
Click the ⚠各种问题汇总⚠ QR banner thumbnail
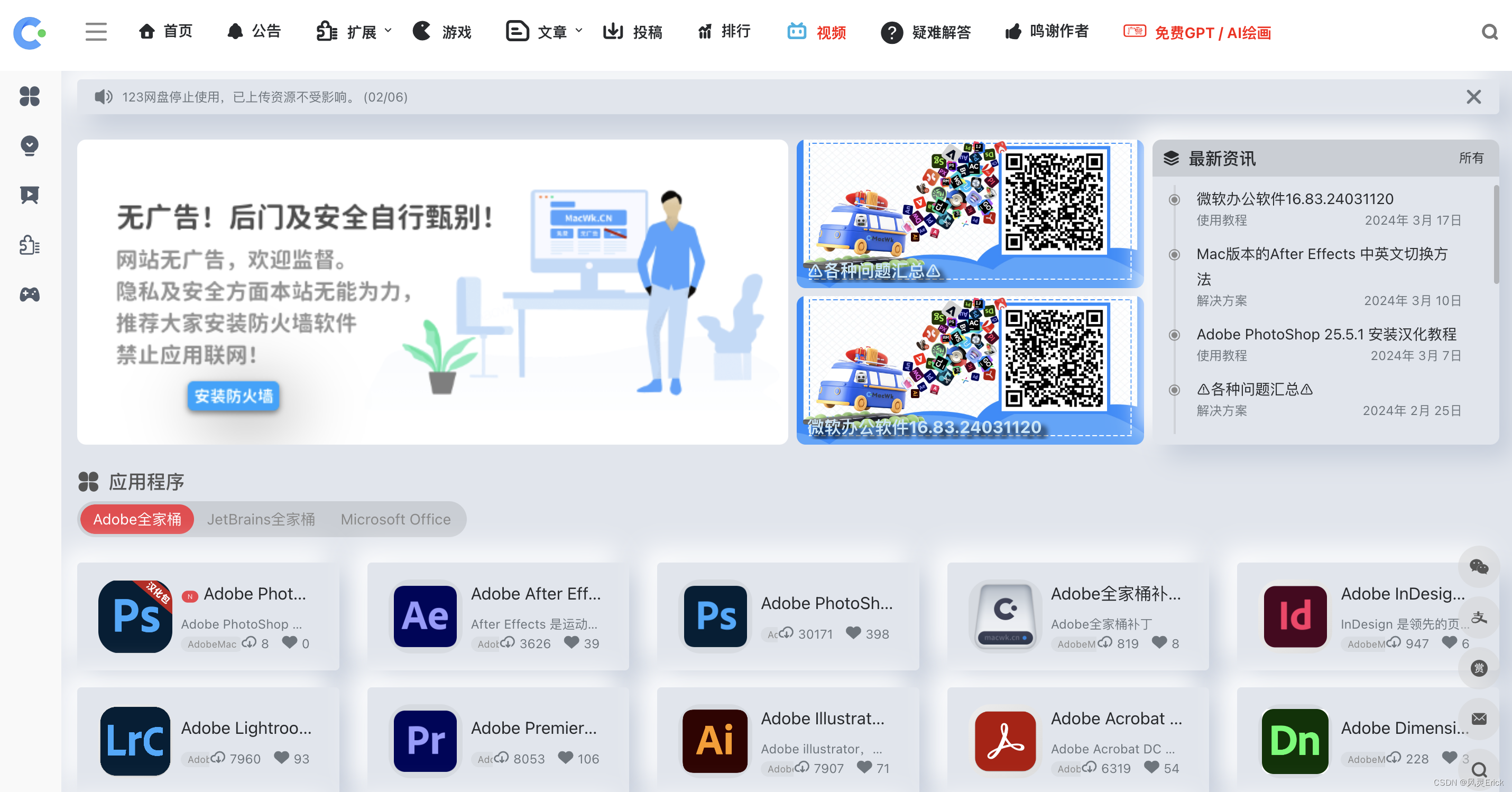click(970, 214)
